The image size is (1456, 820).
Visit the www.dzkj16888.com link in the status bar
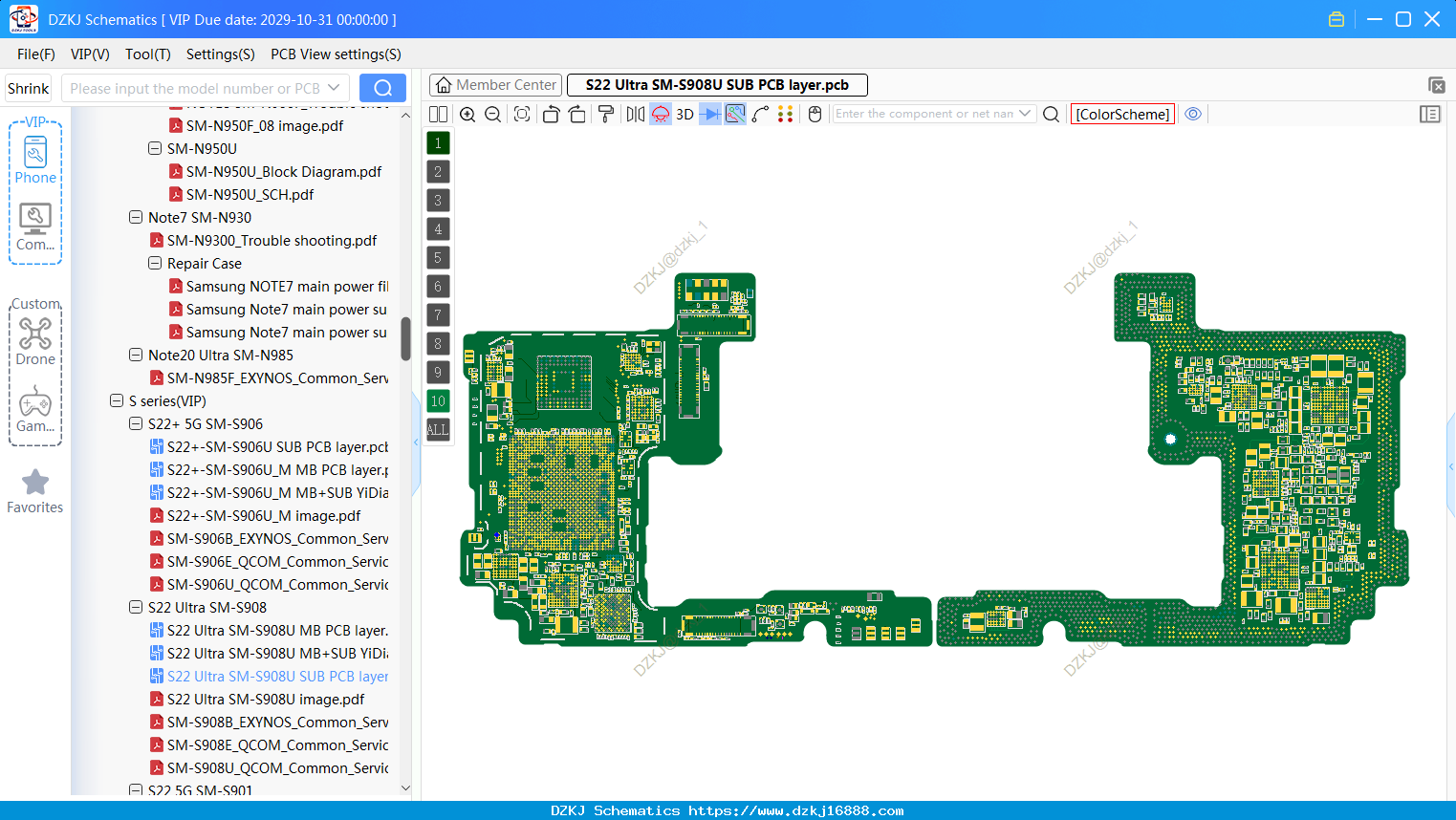pos(795,810)
